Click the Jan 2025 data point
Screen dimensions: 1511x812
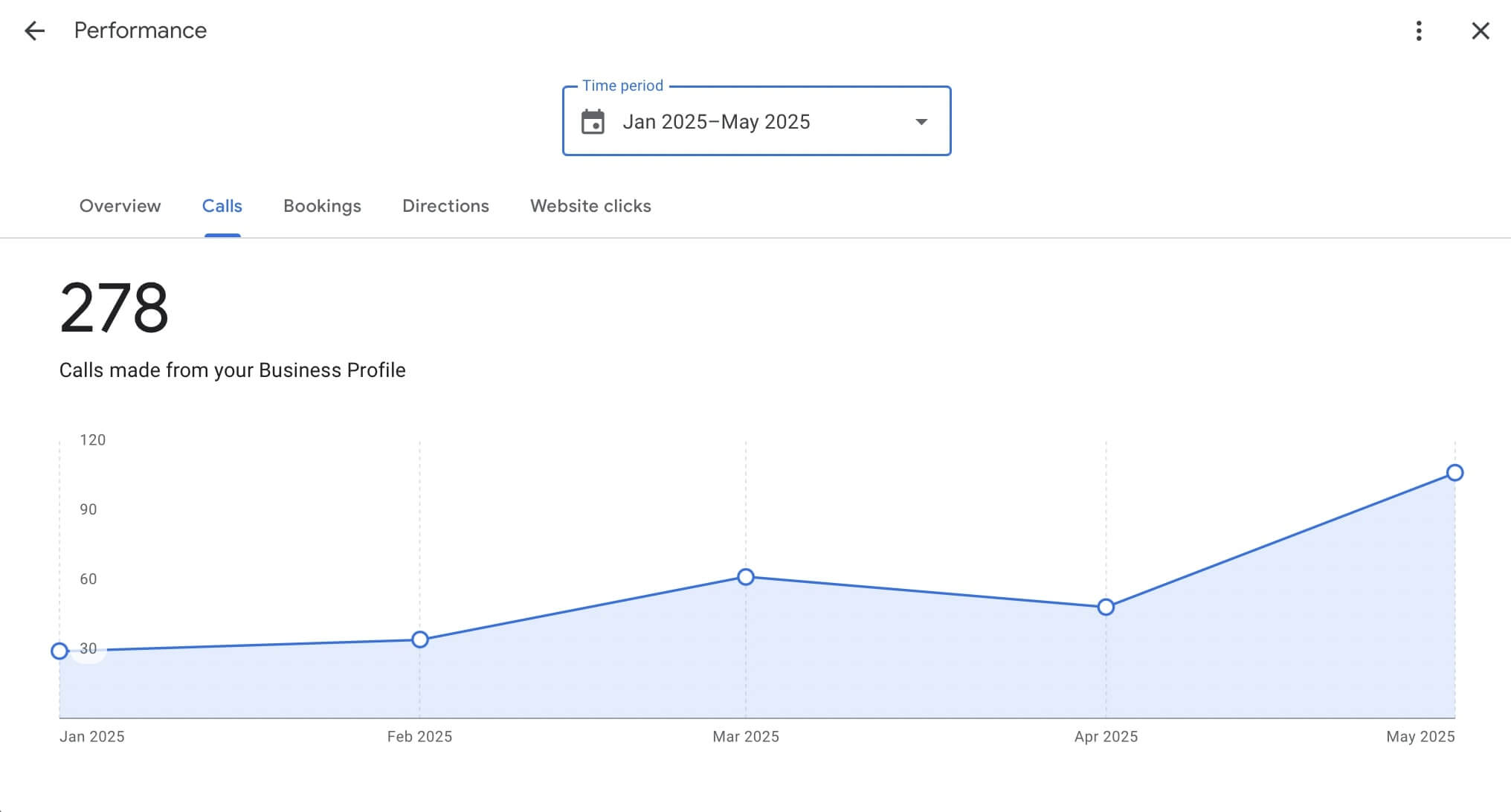[x=59, y=651]
